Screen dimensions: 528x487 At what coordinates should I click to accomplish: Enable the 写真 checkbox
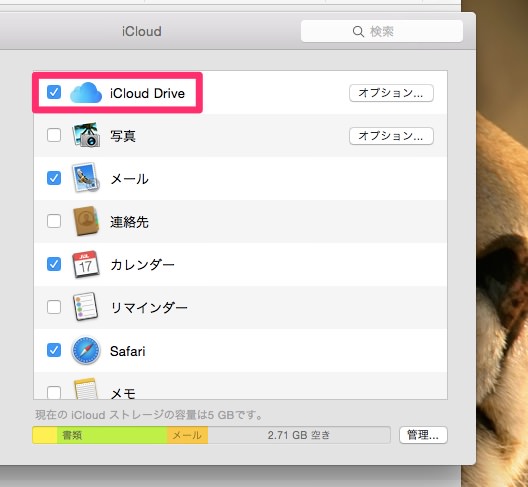[x=54, y=135]
